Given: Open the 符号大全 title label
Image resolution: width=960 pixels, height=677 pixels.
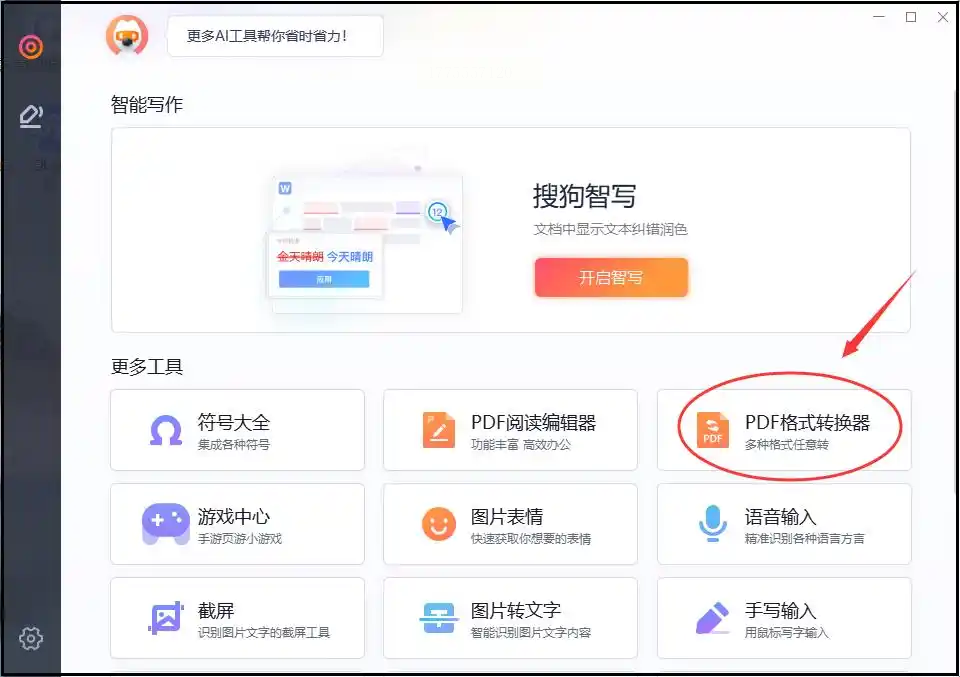Looking at the screenshot, I should tap(234, 422).
